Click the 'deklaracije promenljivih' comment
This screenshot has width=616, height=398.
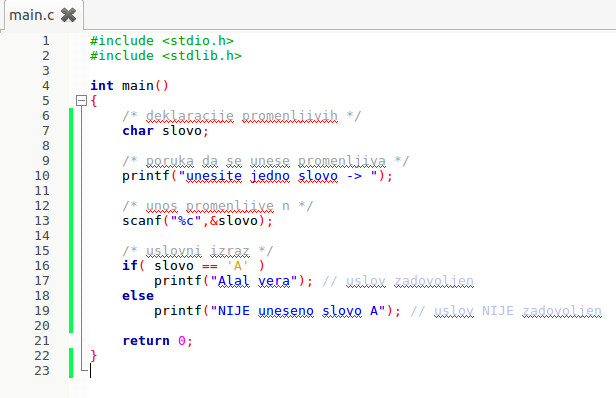tap(242, 116)
